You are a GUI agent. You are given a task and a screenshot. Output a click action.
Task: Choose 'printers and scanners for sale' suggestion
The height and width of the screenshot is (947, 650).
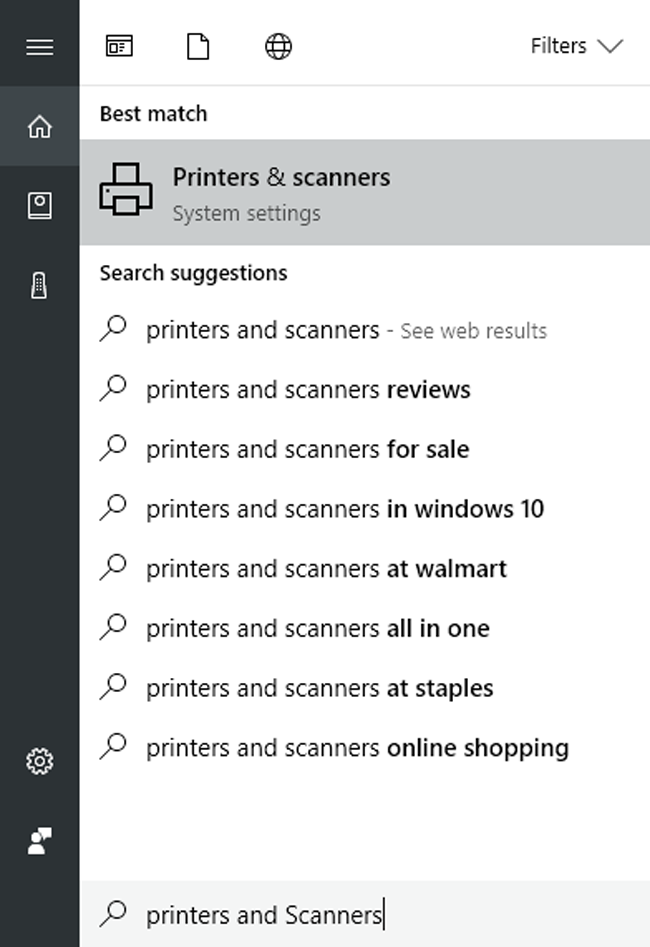307,450
